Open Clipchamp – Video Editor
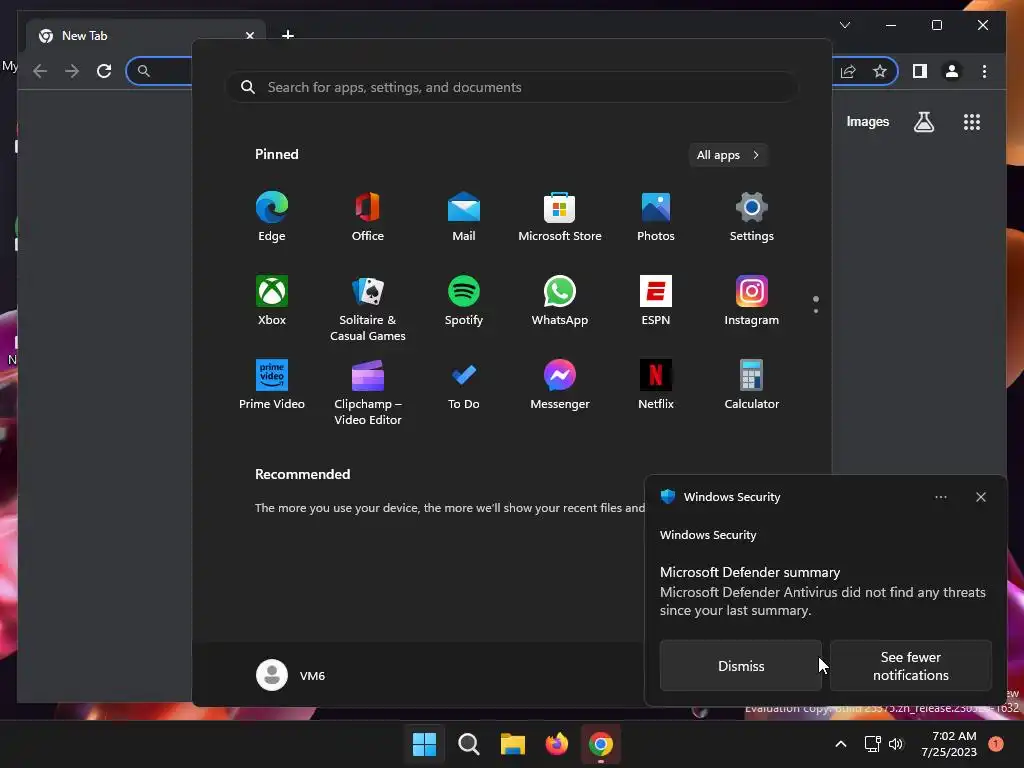Viewport: 1024px width, 768px height. coord(368,392)
